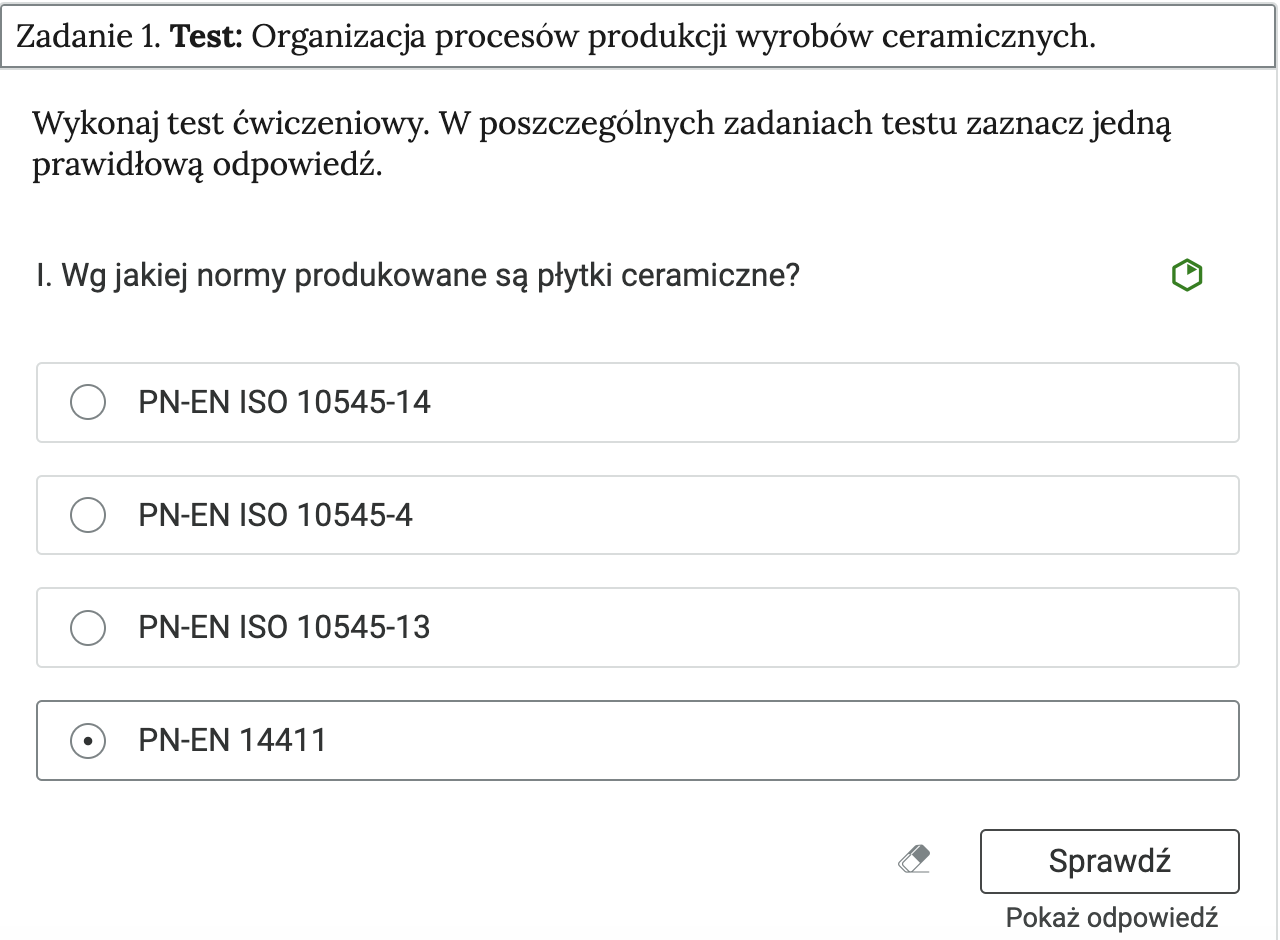
Task: Reveal the solution via Pokaż odpowiedź
Action: 1110,914
